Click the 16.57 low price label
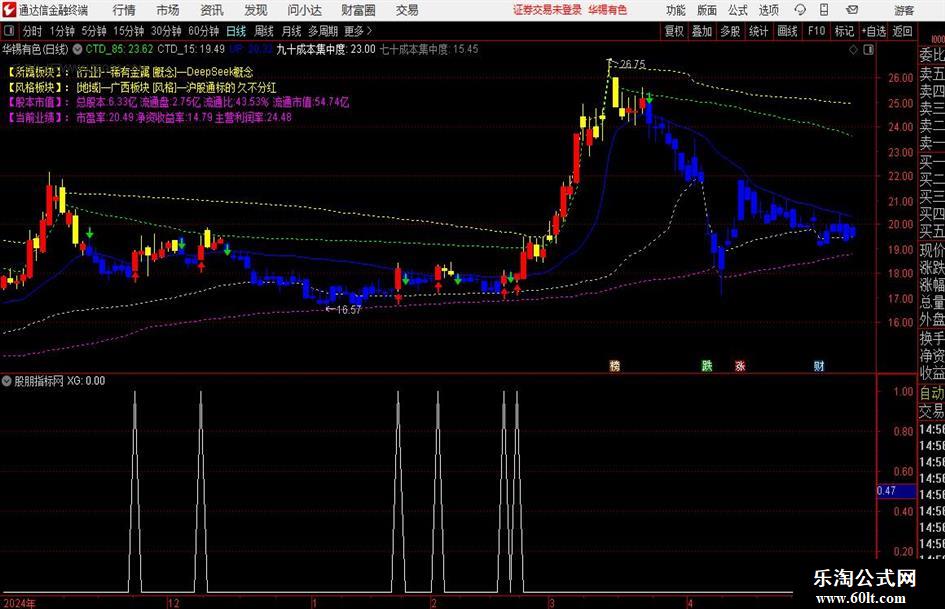945x609 pixels. pyautogui.click(x=348, y=309)
